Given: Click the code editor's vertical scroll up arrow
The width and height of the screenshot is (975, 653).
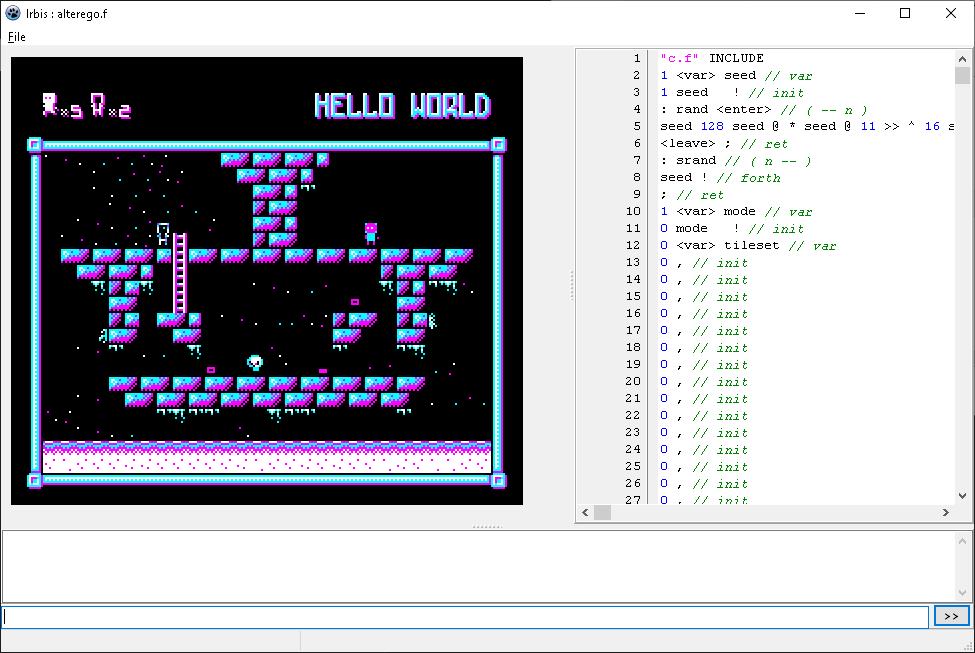Looking at the screenshot, I should coord(962,58).
